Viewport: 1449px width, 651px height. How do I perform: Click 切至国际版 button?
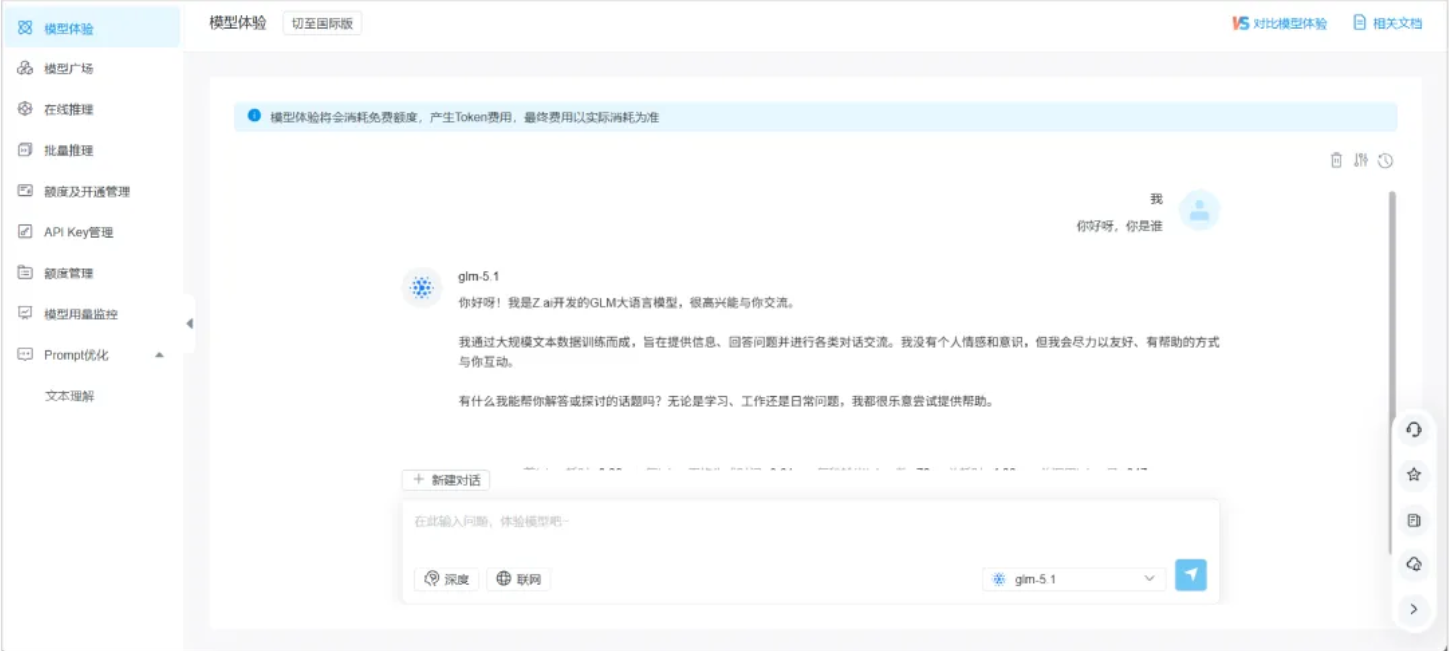point(322,23)
